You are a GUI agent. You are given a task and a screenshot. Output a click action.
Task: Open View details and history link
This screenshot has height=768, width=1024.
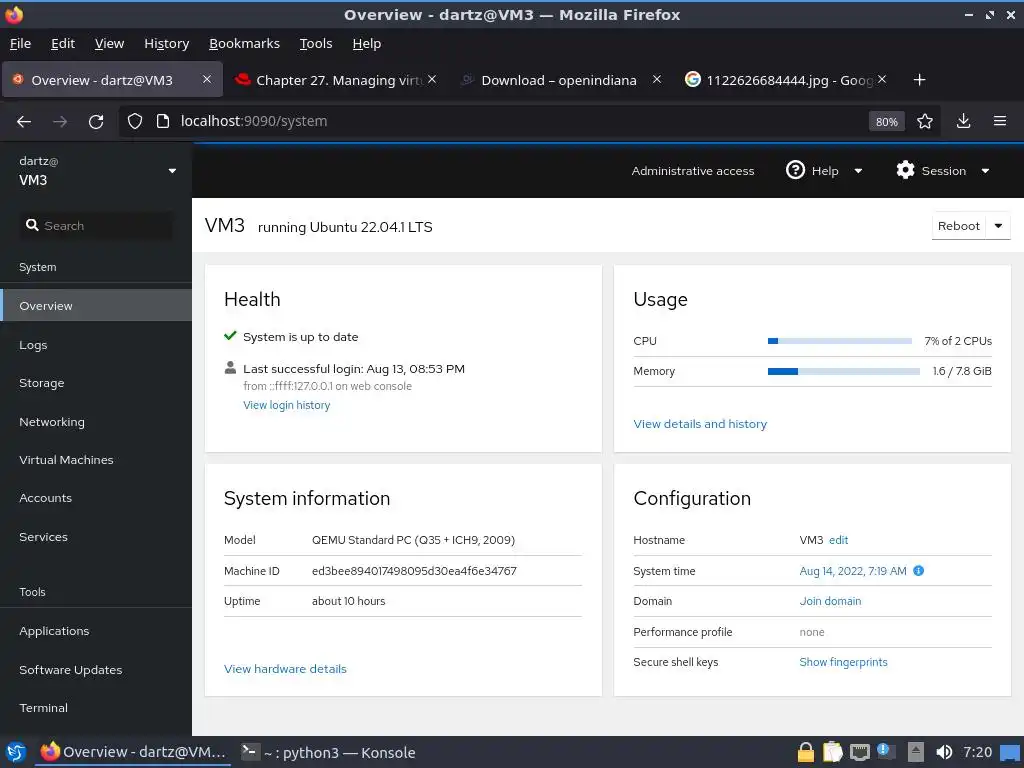click(x=700, y=424)
